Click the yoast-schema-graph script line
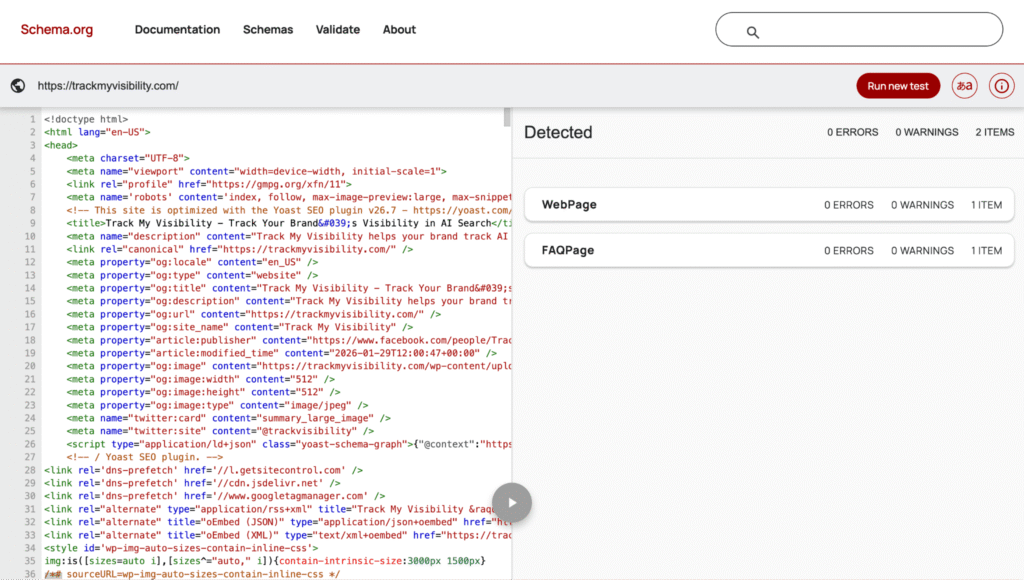This screenshot has width=1024, height=580. click(289, 444)
